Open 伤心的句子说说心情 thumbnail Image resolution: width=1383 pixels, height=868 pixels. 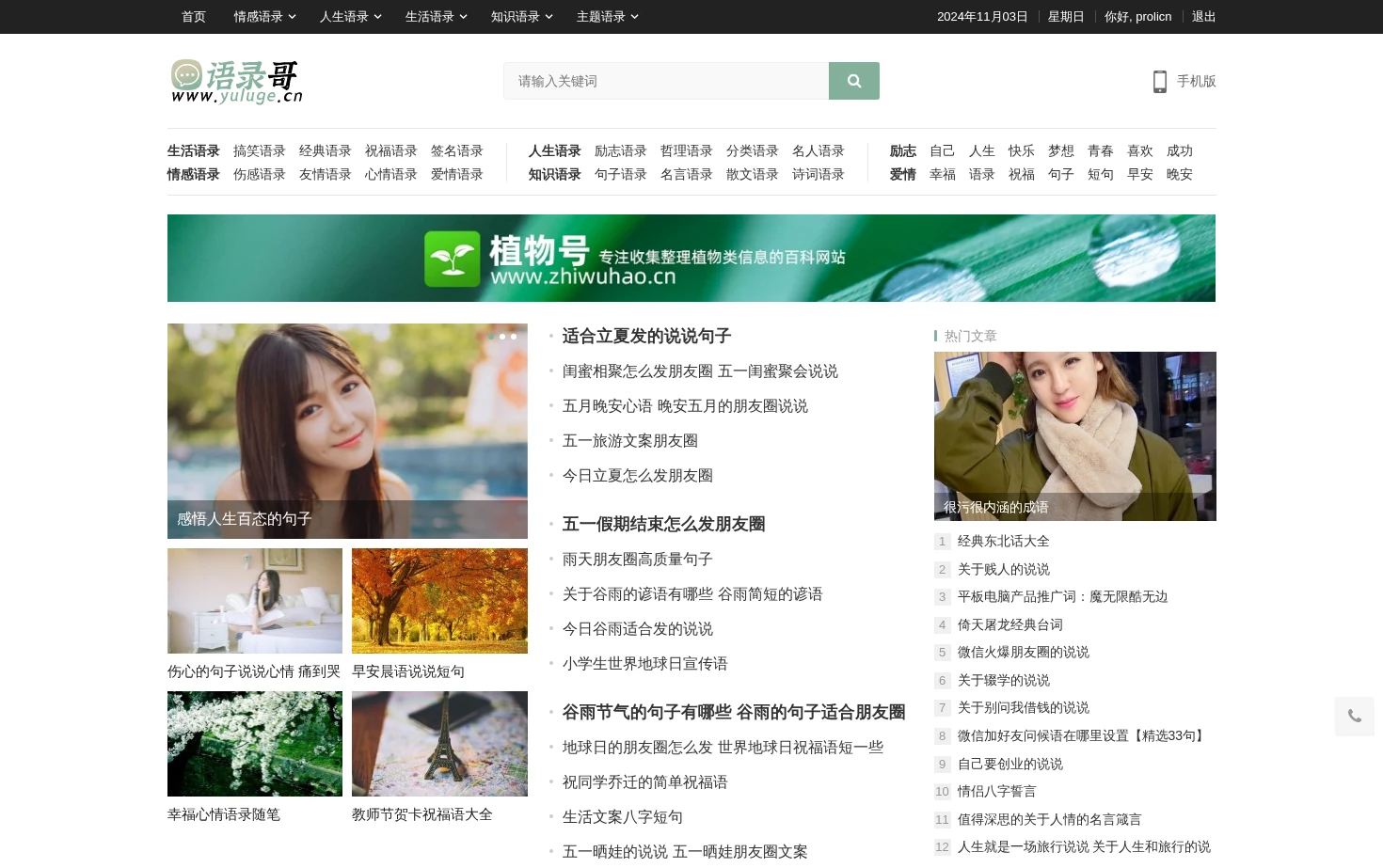(x=255, y=601)
